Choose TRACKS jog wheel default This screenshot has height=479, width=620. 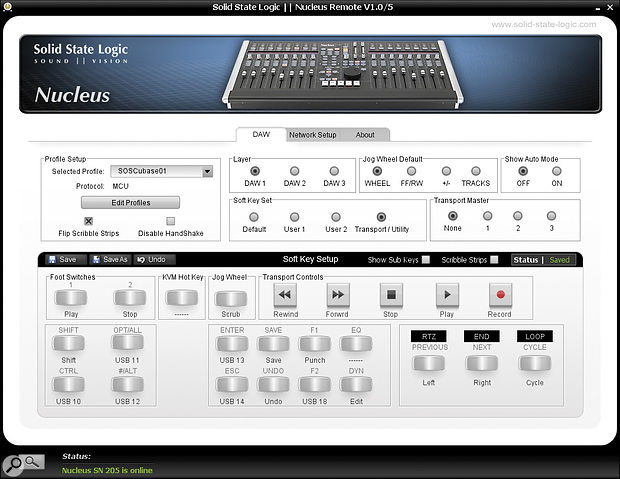coord(476,171)
